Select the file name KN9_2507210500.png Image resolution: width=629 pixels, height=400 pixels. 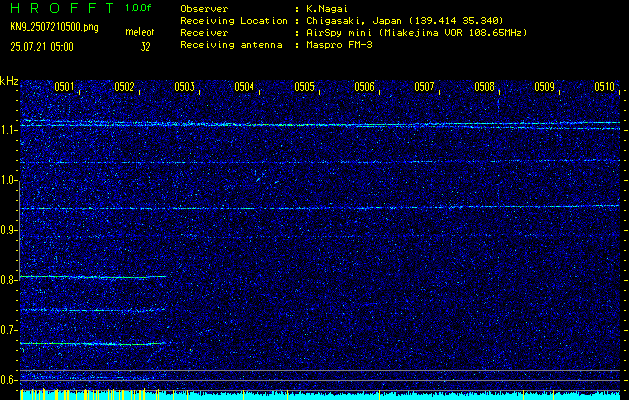coord(54,28)
